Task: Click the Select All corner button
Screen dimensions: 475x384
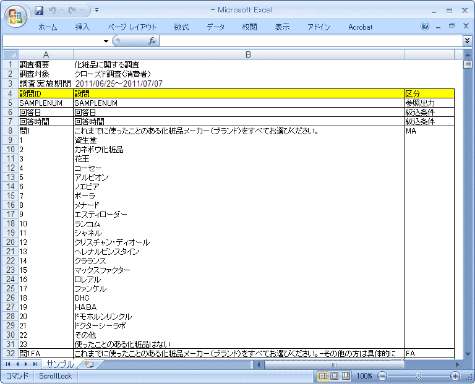Action: pyautogui.click(x=10, y=55)
